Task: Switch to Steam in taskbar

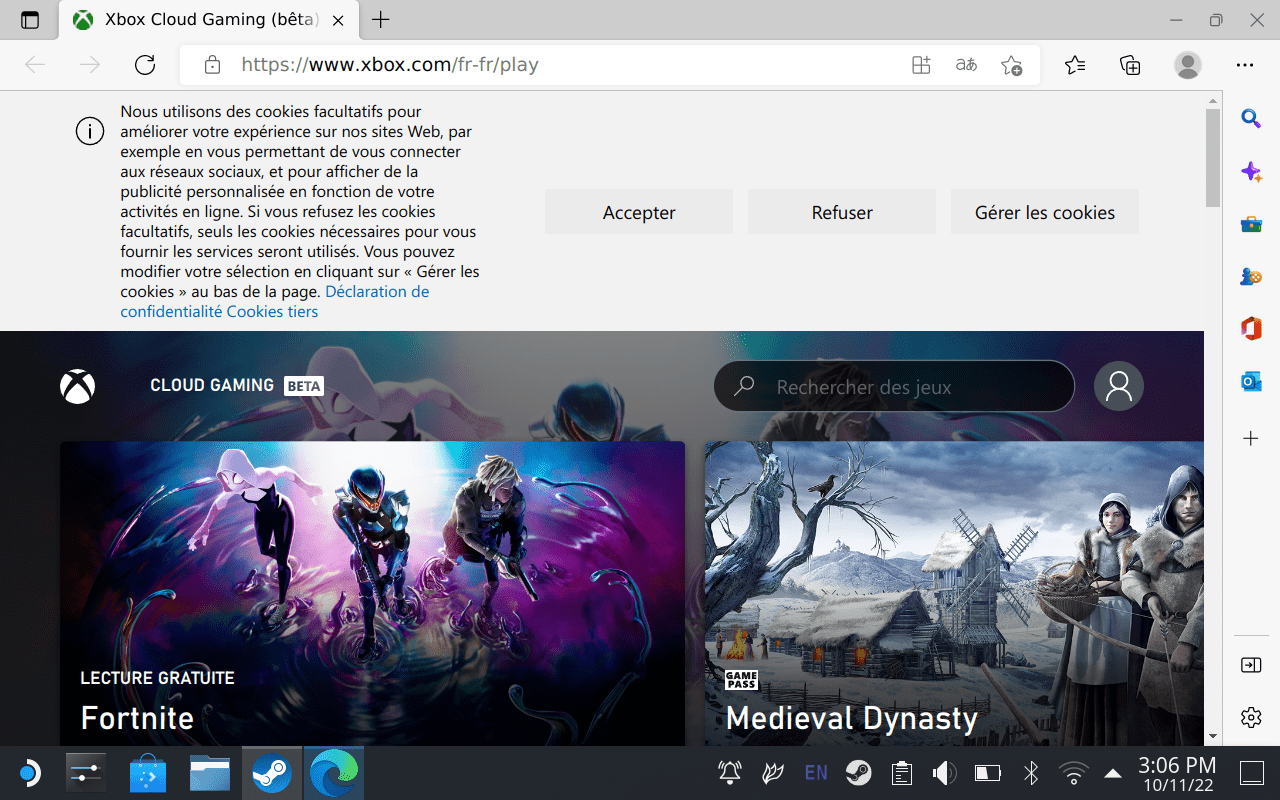Action: point(272,773)
